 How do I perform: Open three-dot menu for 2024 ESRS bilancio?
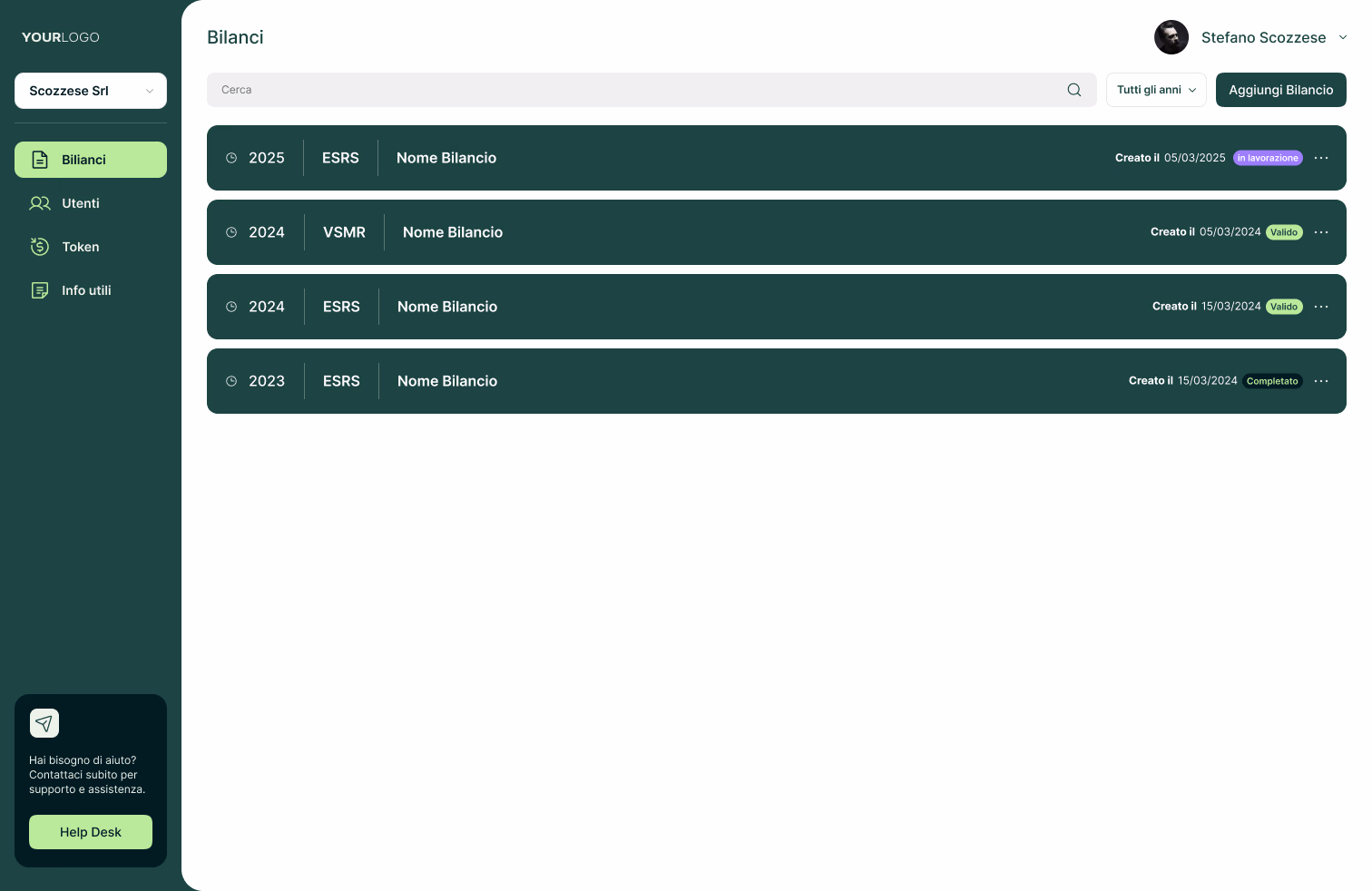point(1321,307)
